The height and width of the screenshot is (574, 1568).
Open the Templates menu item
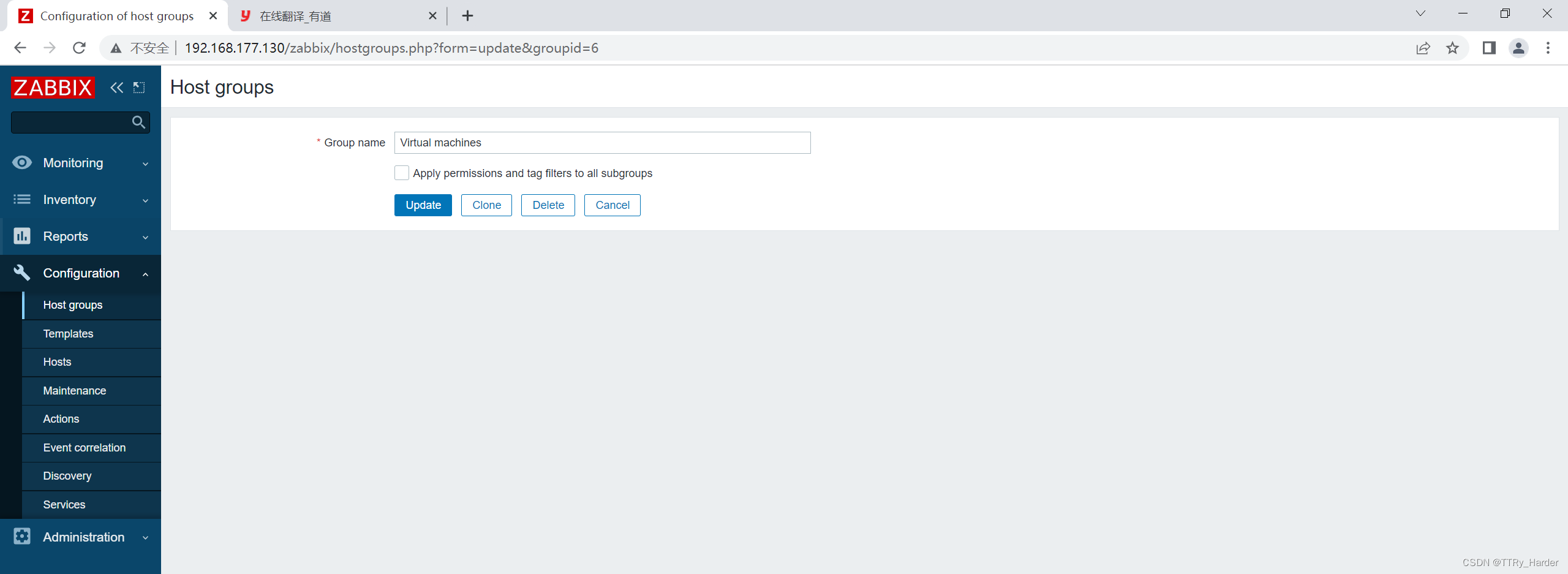[68, 333]
